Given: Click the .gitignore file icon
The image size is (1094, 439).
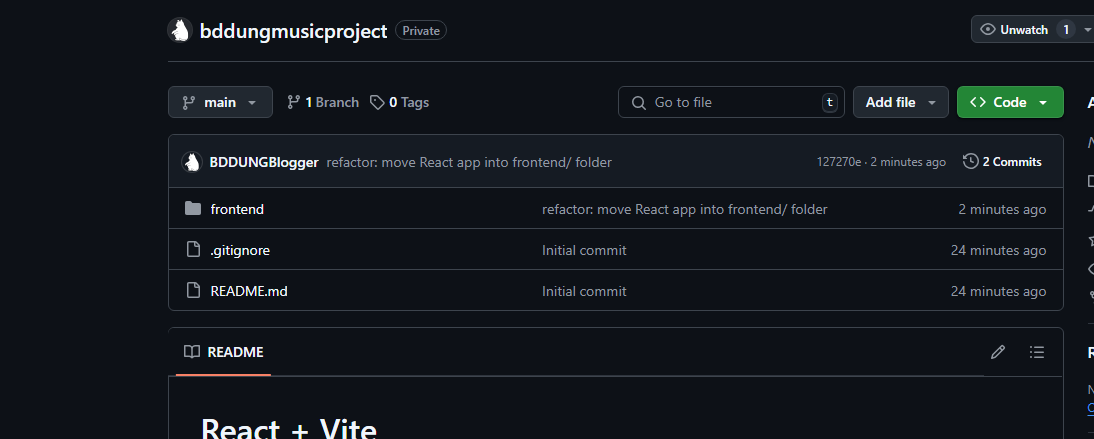Looking at the screenshot, I should click(193, 250).
